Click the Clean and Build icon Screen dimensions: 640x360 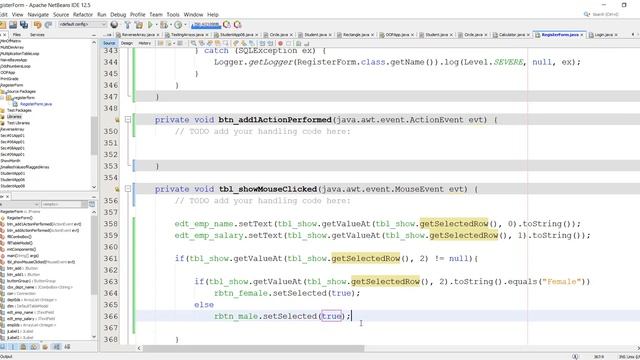point(138,24)
